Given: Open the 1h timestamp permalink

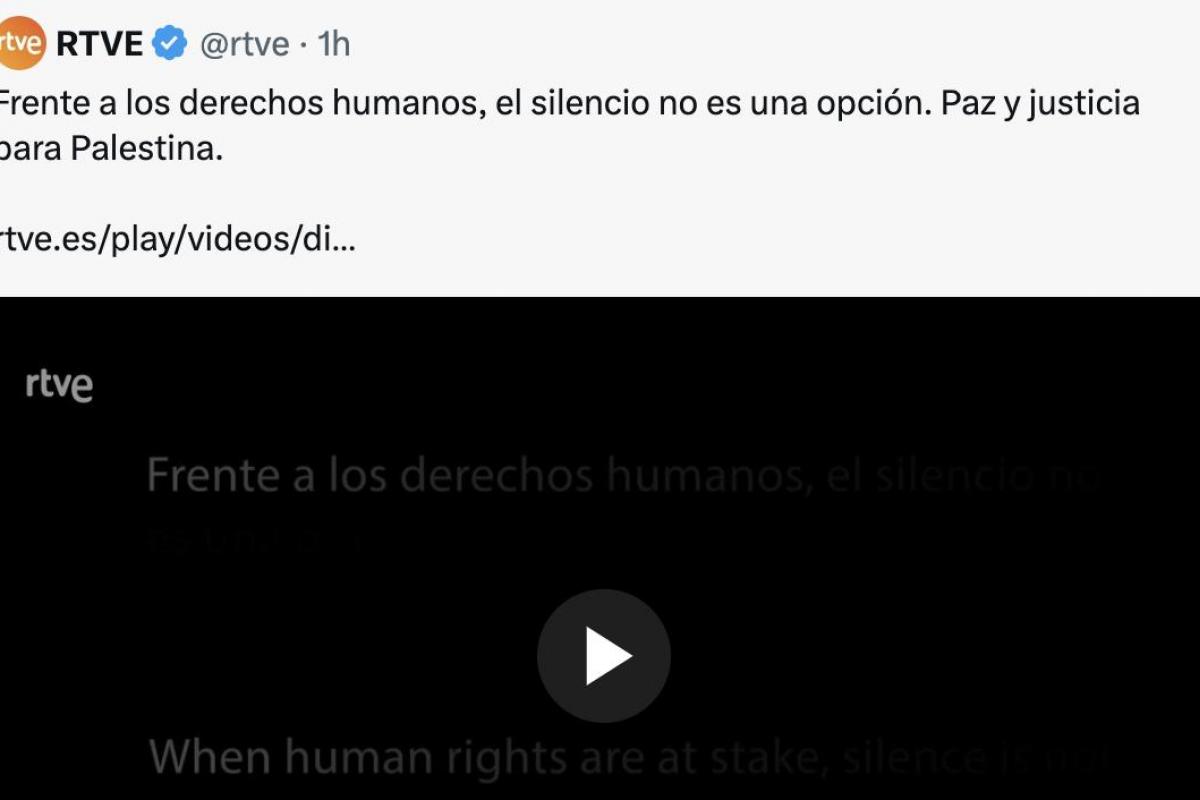Looking at the screenshot, I should (x=334, y=44).
